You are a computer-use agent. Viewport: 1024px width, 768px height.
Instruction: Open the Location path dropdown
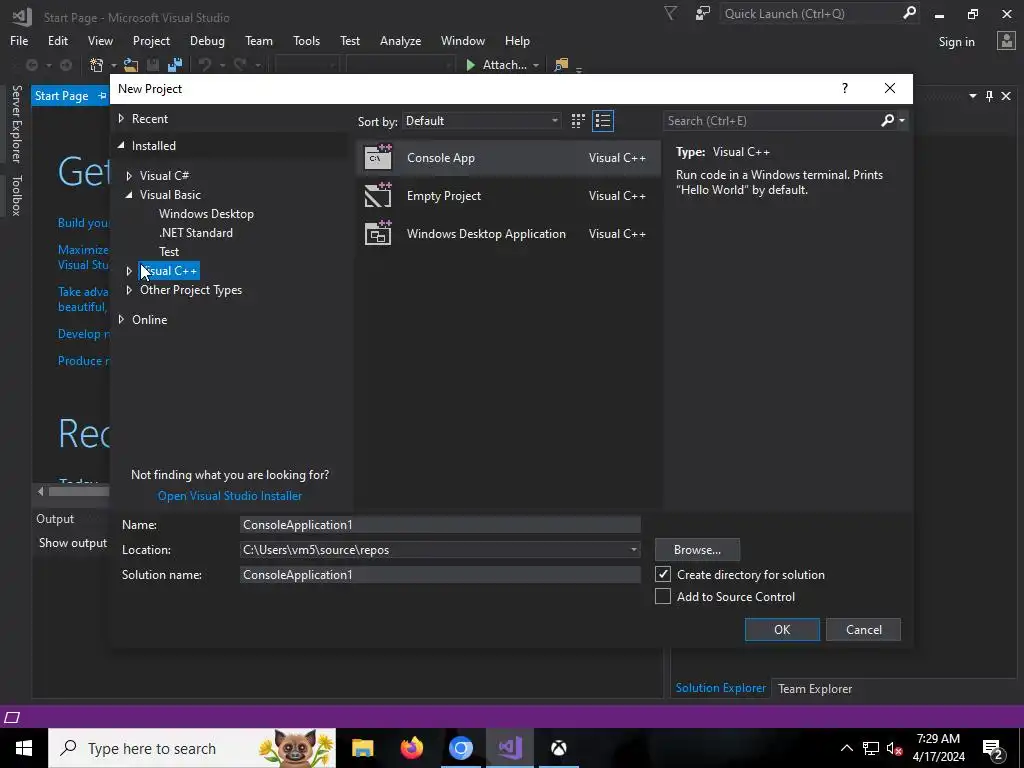[x=633, y=550]
